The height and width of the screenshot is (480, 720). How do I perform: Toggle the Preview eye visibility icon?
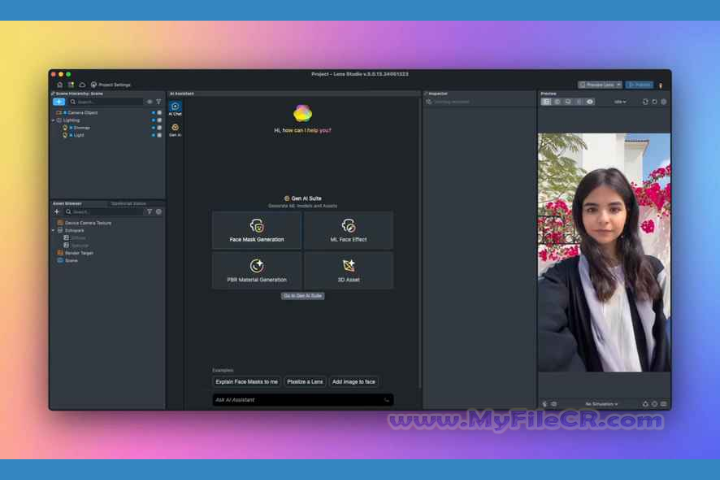pyautogui.click(x=590, y=102)
